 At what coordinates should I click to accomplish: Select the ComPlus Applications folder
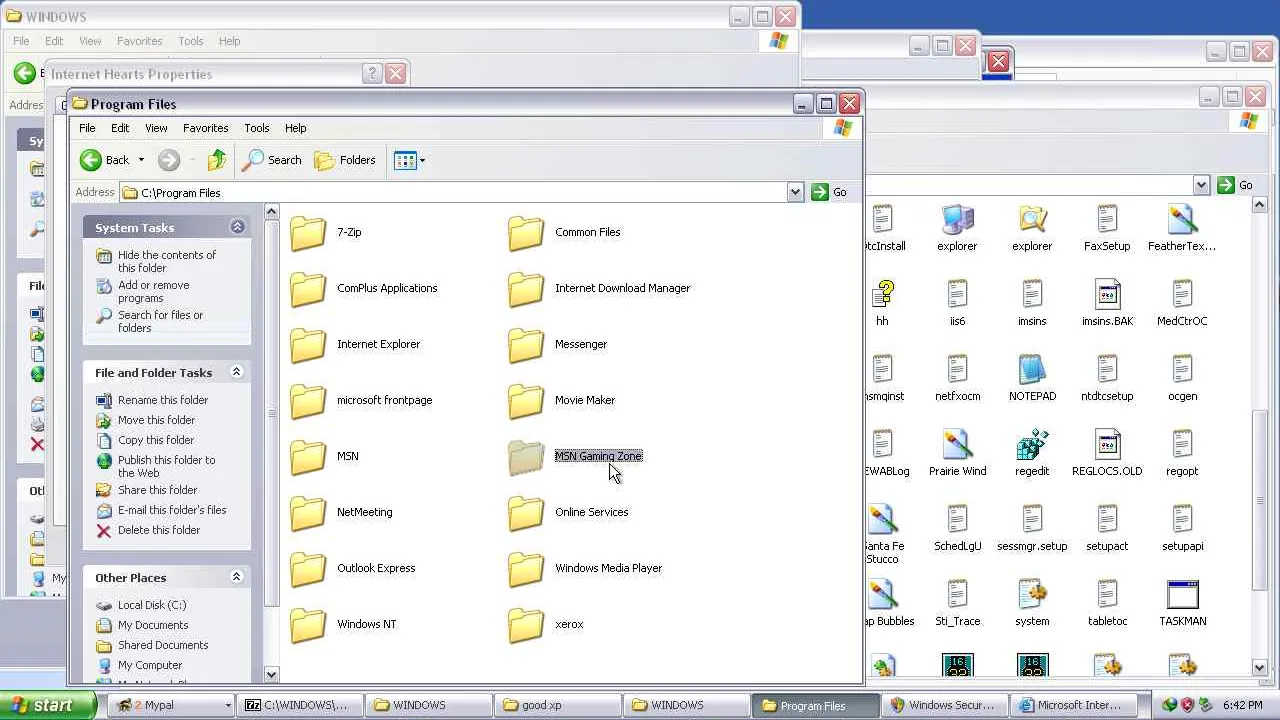tap(363, 288)
